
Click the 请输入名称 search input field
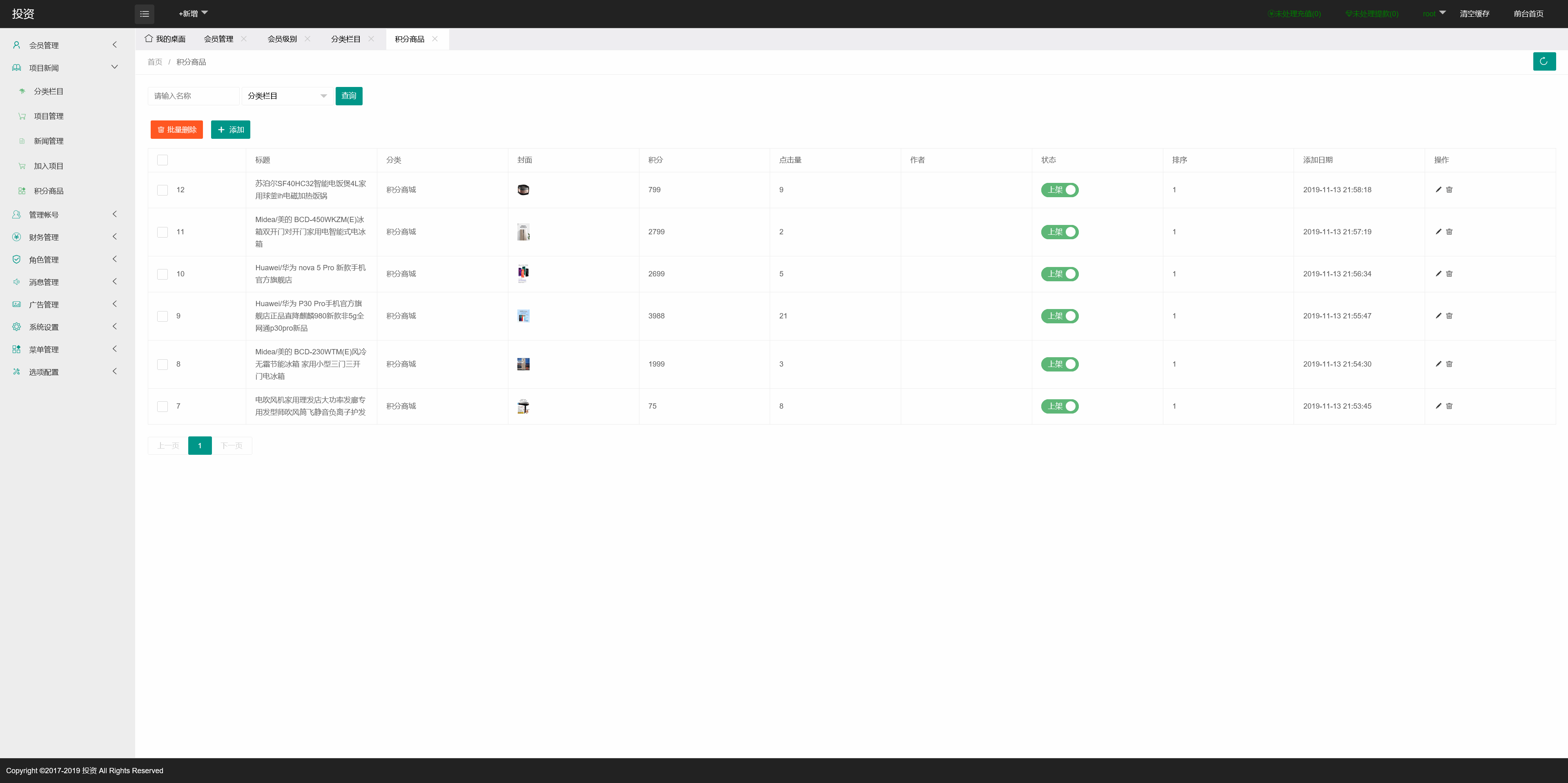(x=193, y=96)
